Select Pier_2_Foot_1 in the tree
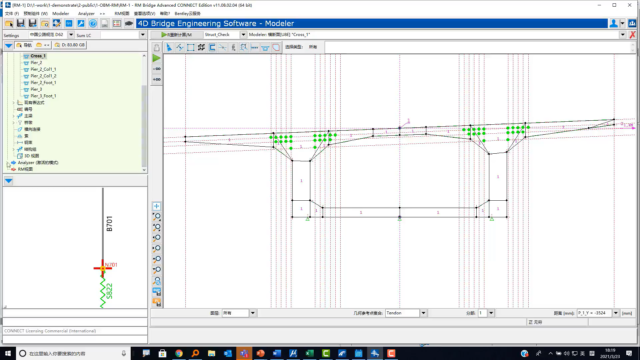The image size is (640, 360). [x=43, y=82]
